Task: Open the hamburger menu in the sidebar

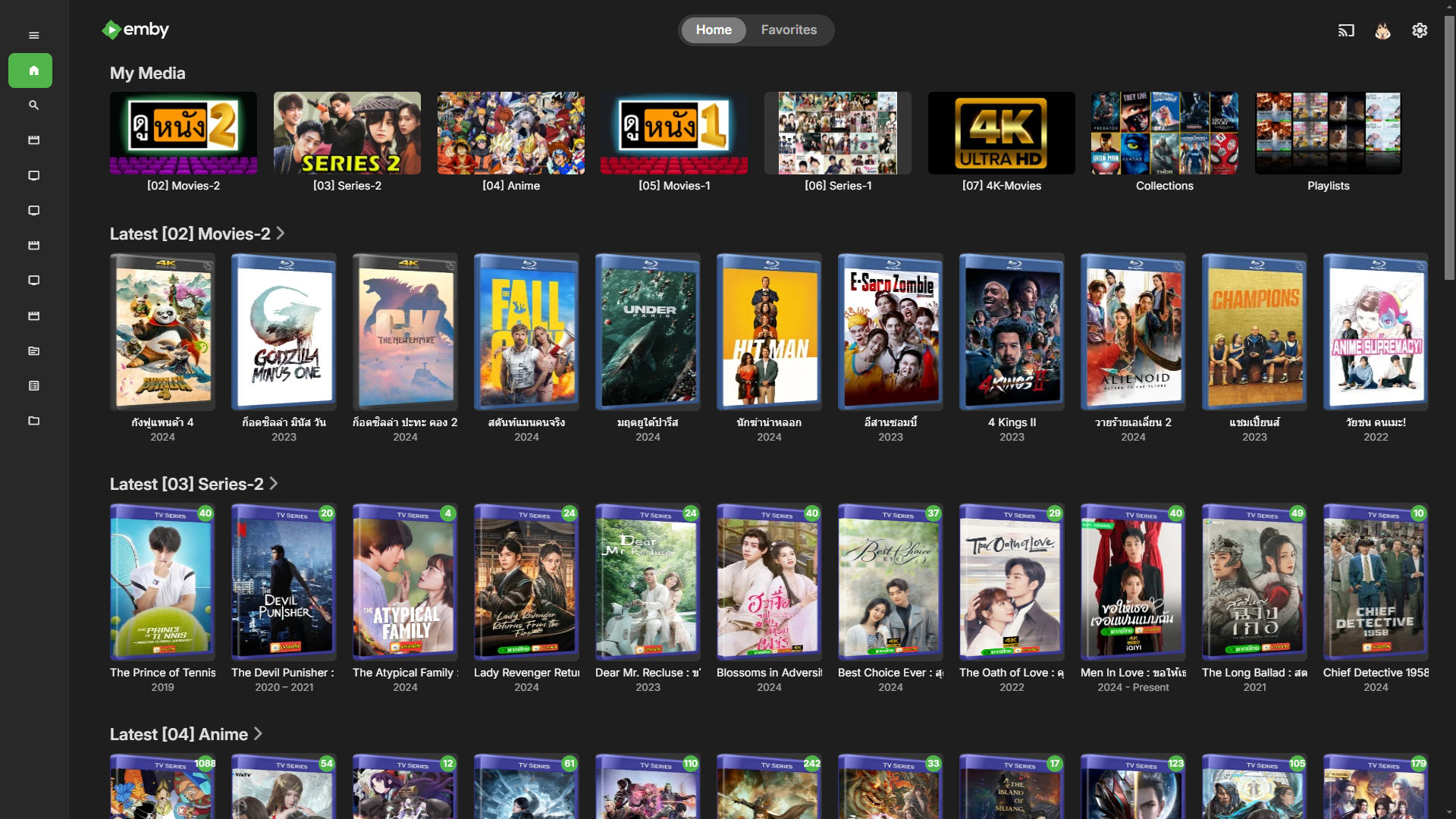Action: tap(33, 36)
